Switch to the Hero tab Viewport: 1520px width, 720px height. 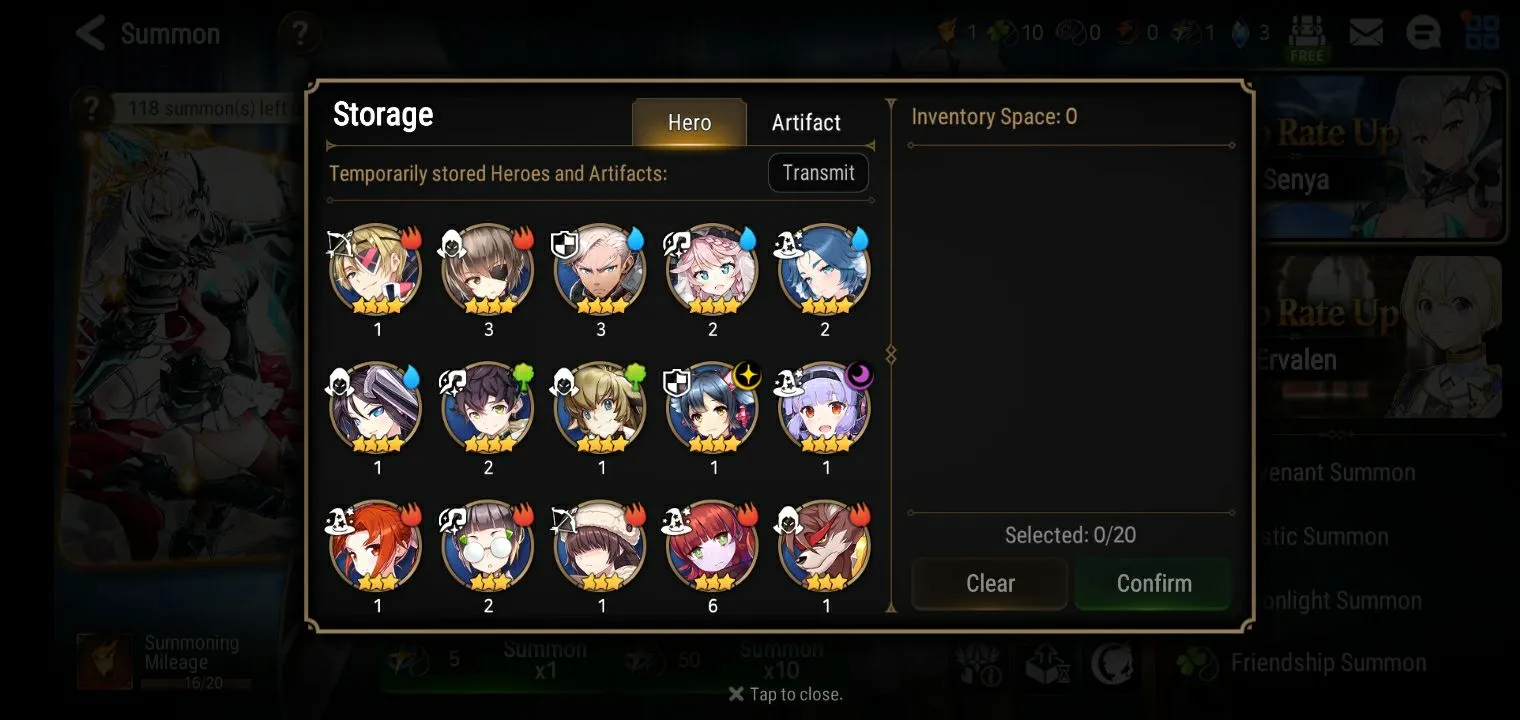(x=689, y=123)
